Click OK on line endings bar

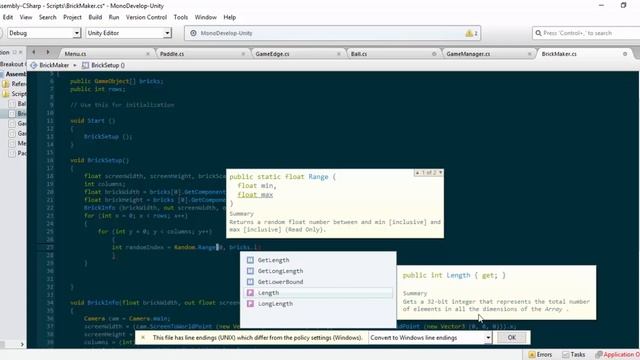coord(511,338)
